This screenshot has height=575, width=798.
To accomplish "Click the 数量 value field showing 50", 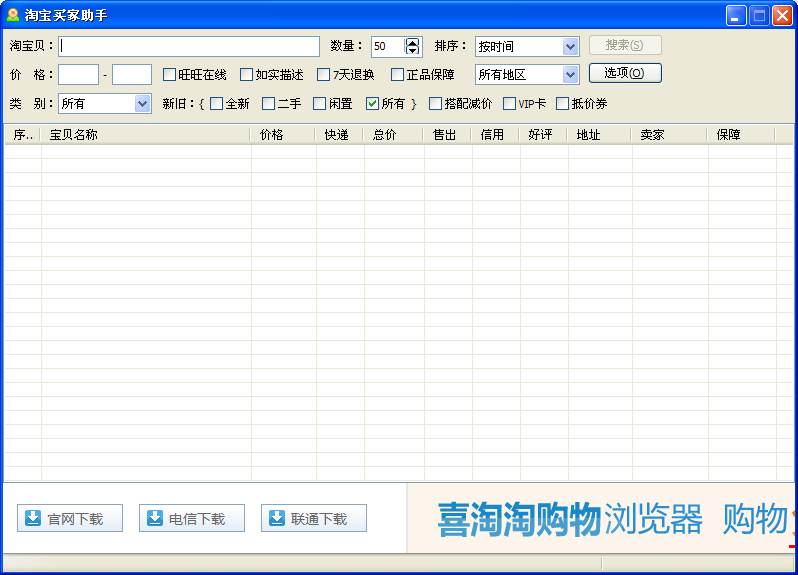I will pos(388,46).
